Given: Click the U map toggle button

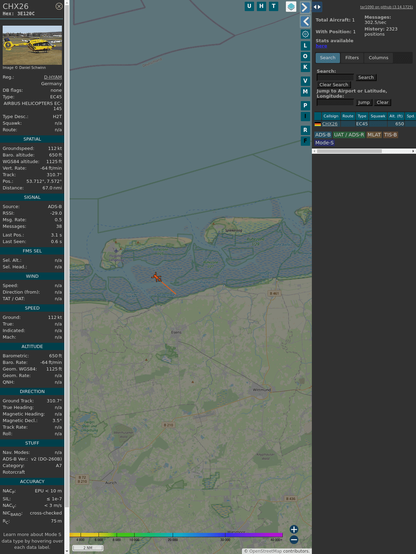Looking at the screenshot, I should pyautogui.click(x=249, y=6).
